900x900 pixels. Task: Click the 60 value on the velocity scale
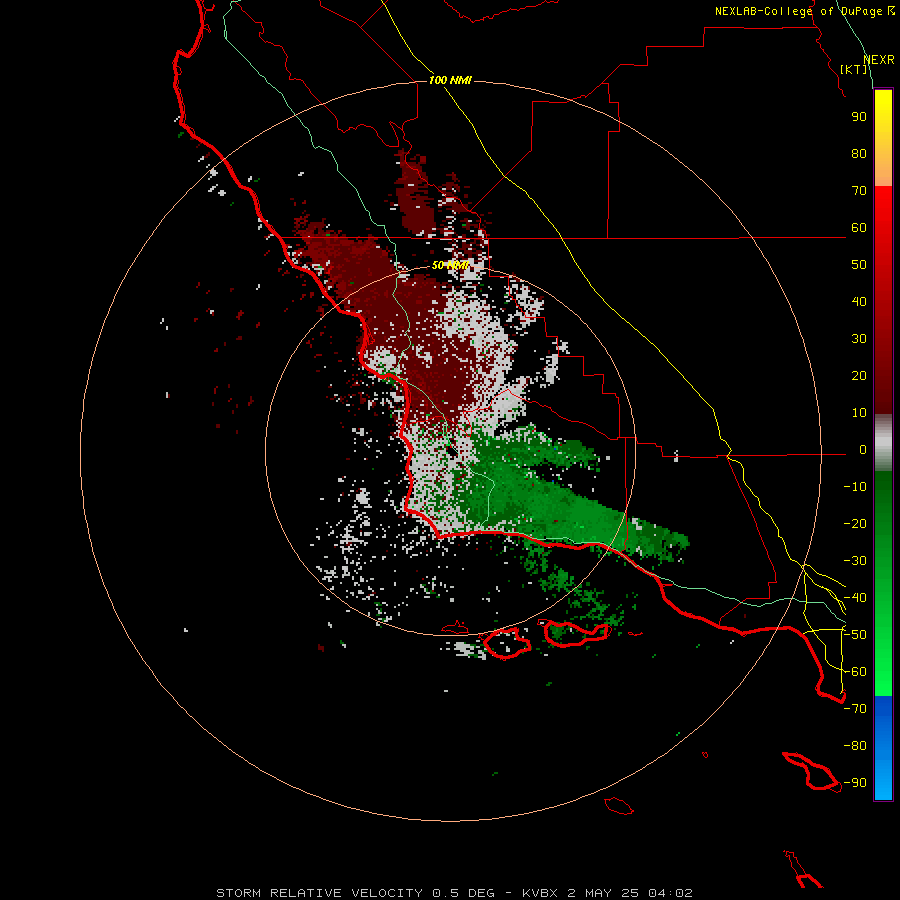(x=859, y=228)
